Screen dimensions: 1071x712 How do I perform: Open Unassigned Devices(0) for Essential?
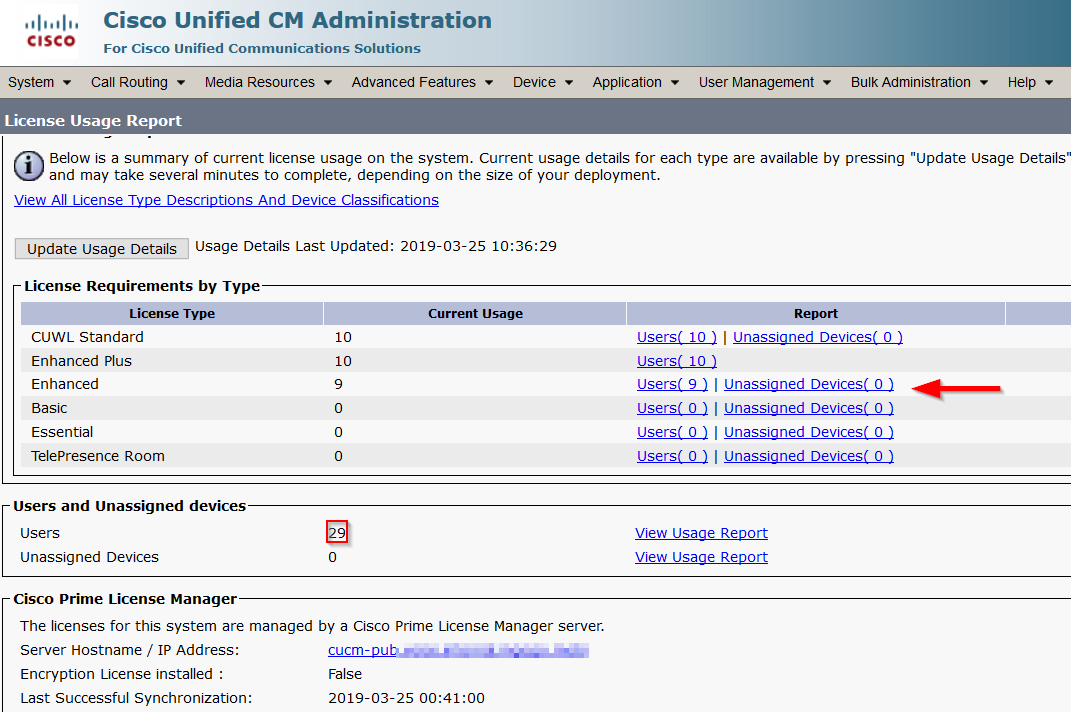click(x=809, y=432)
